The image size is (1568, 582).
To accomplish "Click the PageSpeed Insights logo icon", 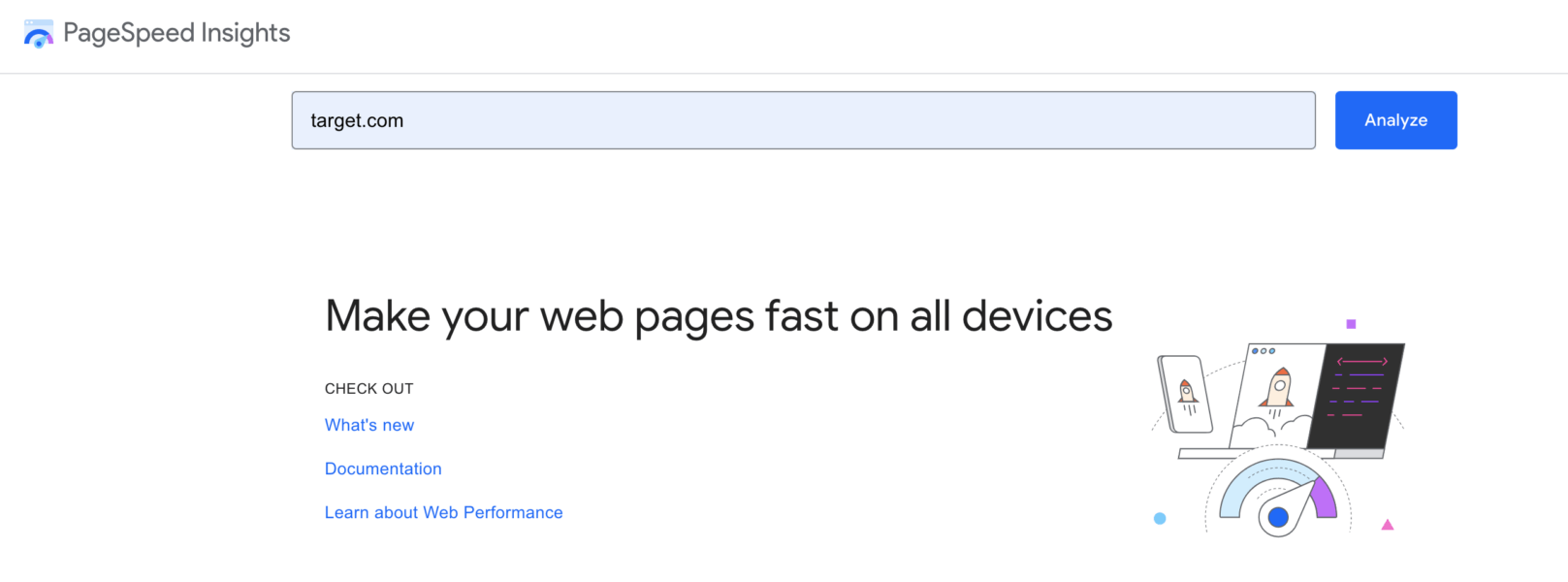I will (39, 34).
